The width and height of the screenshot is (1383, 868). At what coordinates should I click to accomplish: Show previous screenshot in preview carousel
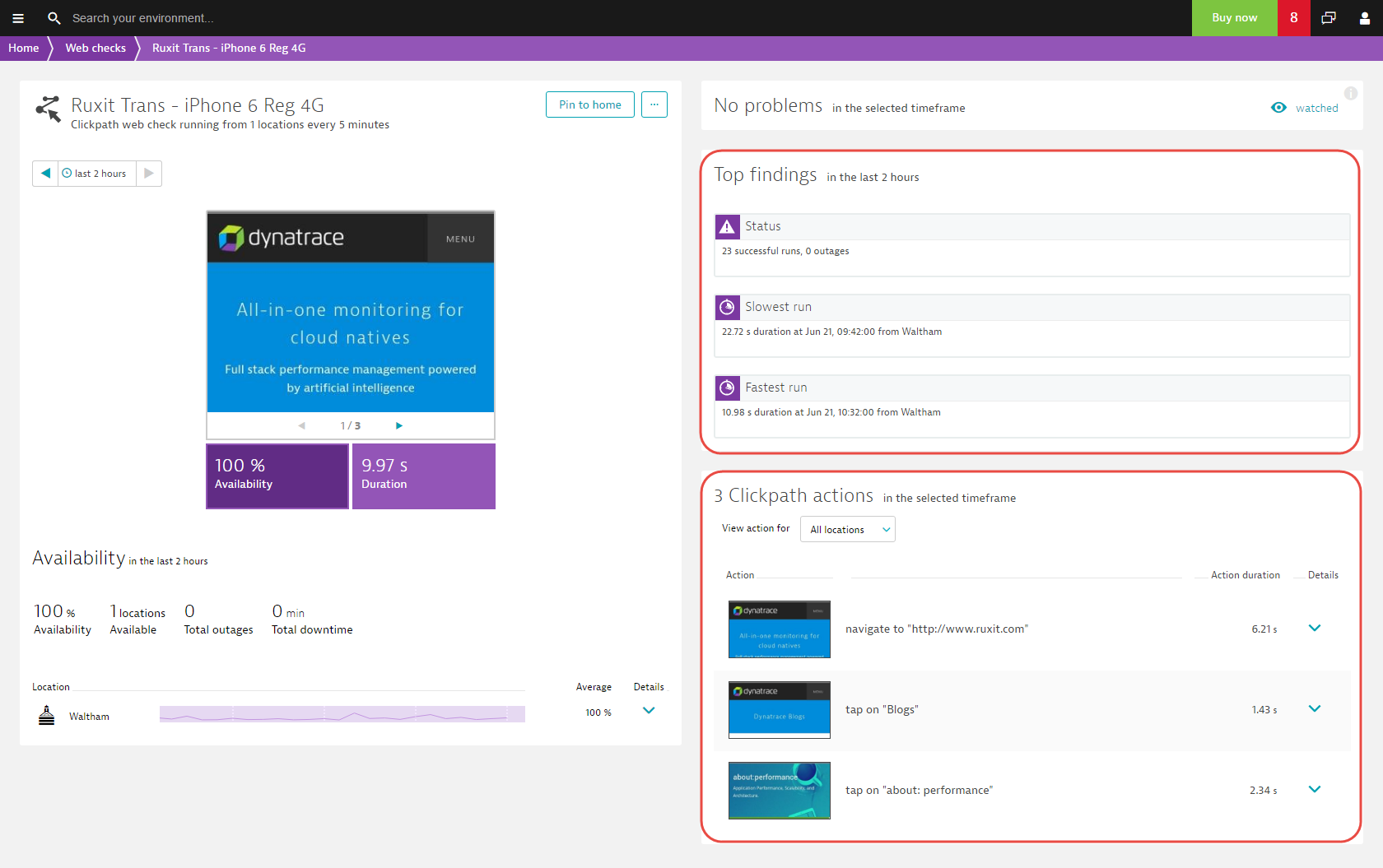[x=302, y=425]
